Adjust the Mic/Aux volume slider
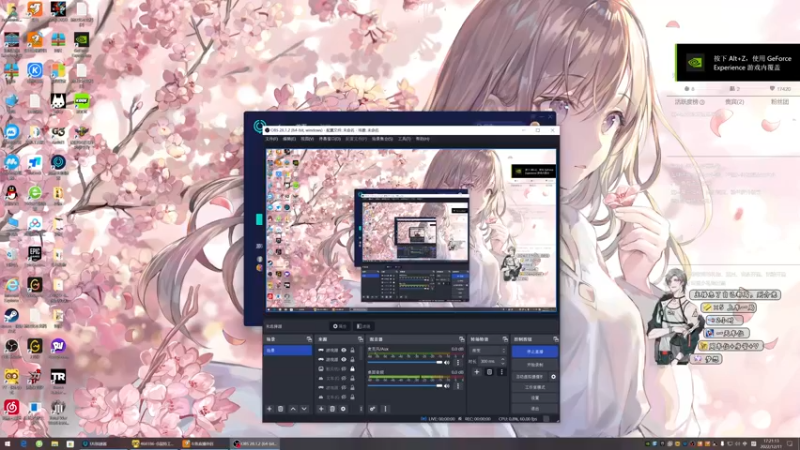 tap(405, 362)
